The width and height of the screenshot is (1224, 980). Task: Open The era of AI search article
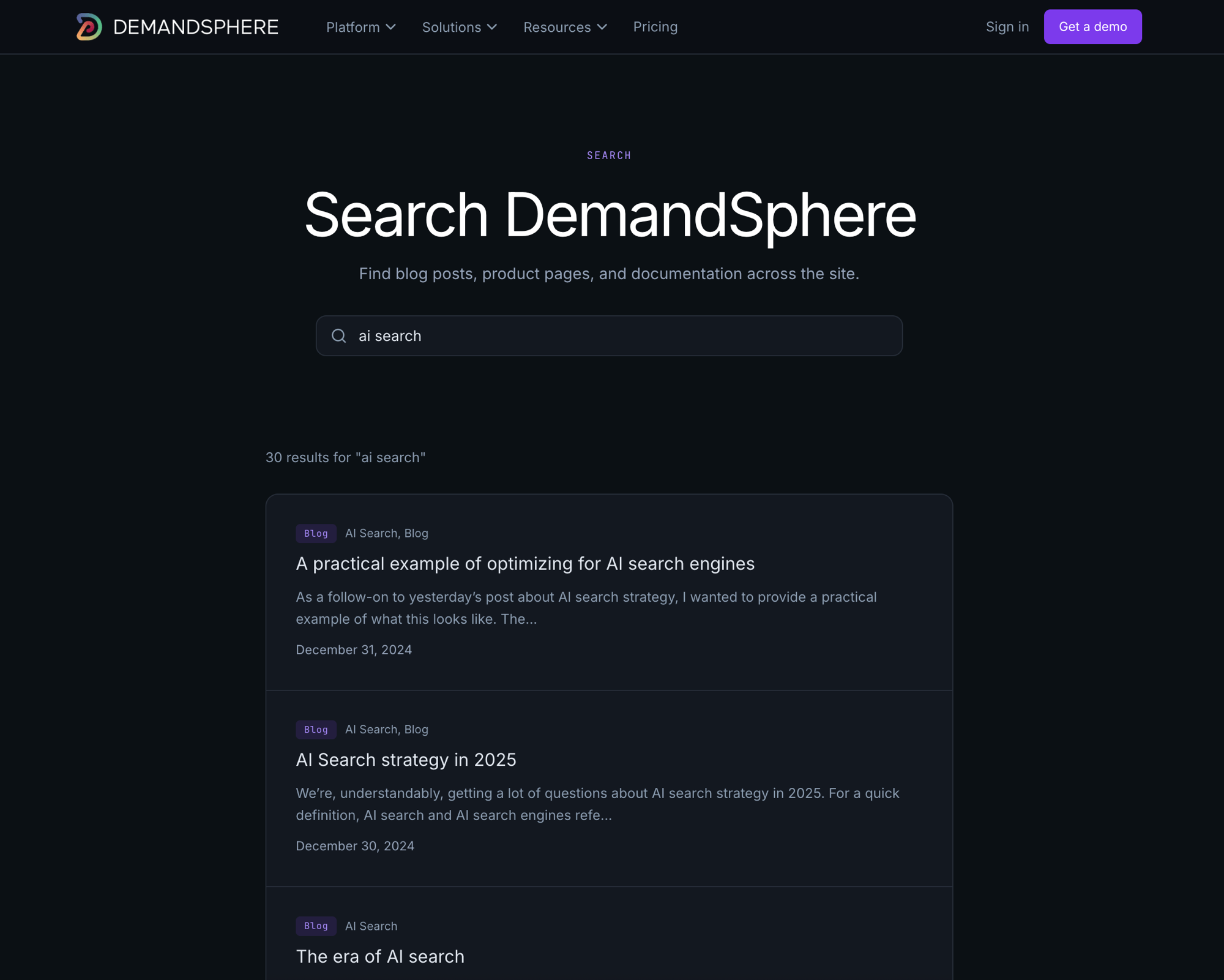point(379,956)
